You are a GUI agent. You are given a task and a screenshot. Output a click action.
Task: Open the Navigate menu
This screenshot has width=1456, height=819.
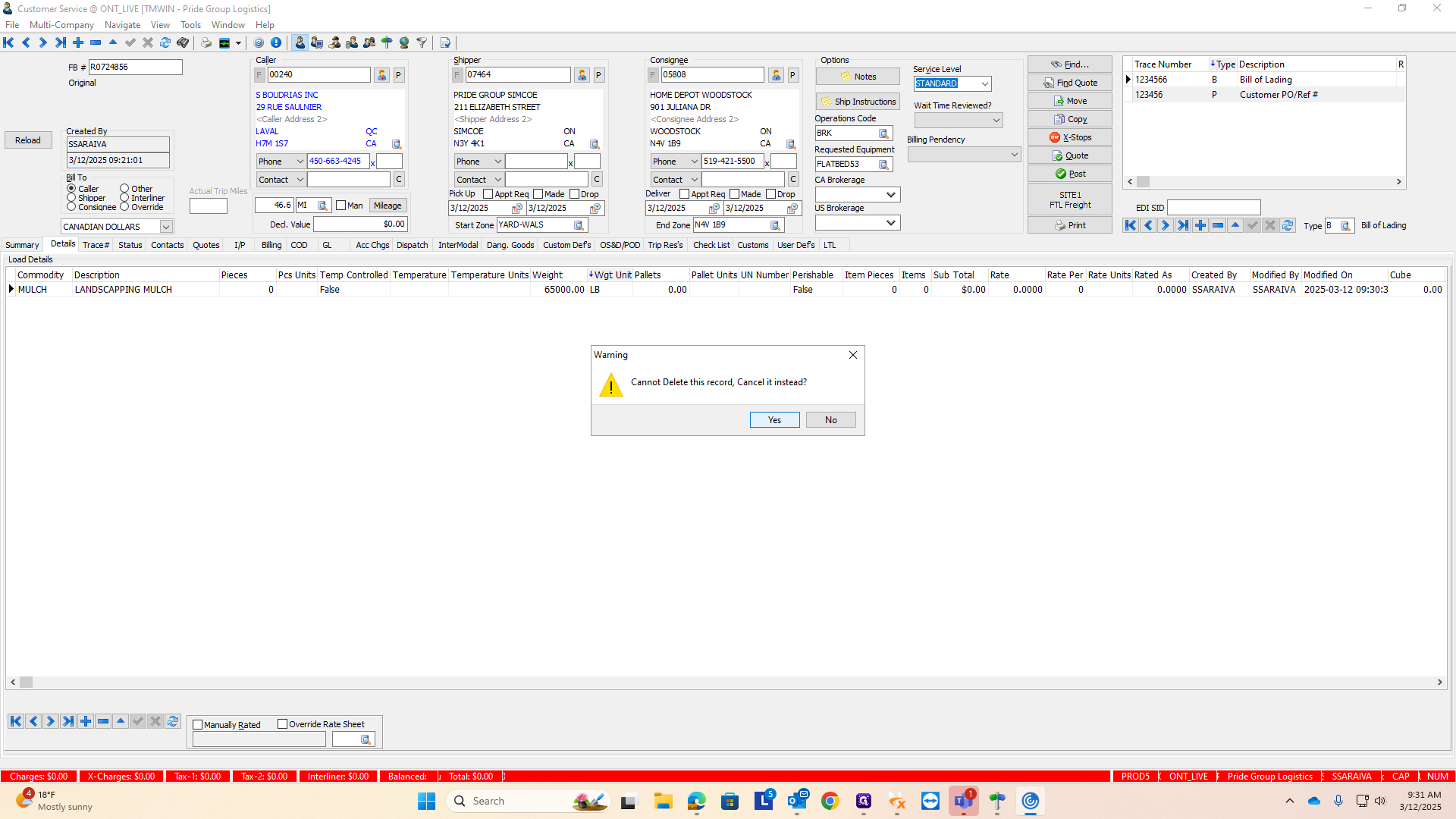(122, 25)
